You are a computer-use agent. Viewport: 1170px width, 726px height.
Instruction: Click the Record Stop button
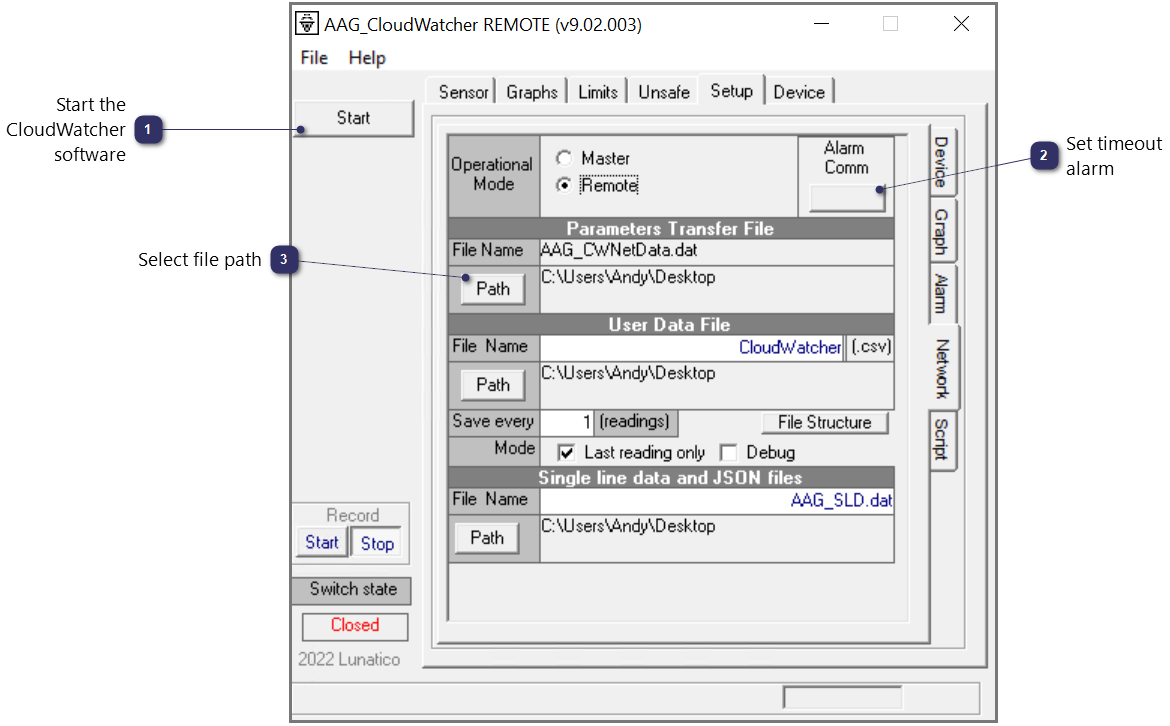[x=377, y=543]
